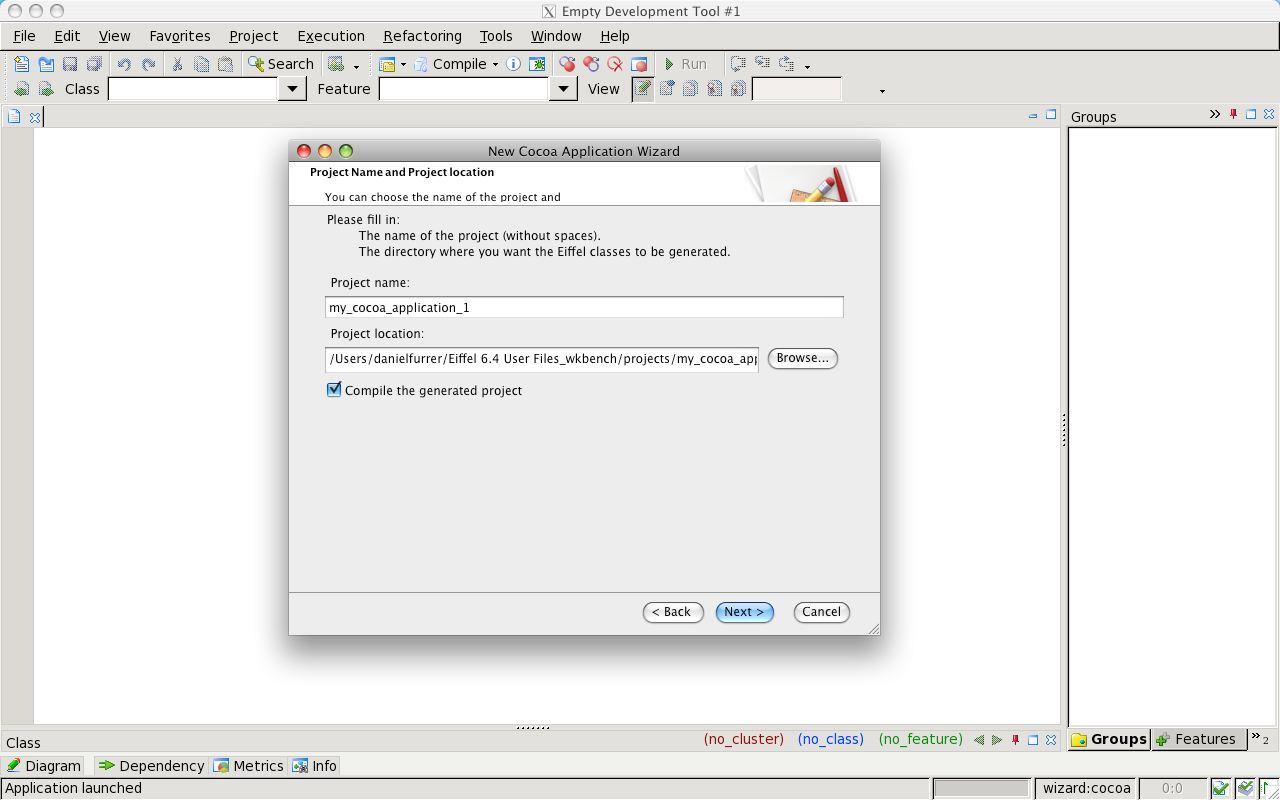Click the Undo arrow icon
Screen dimensions: 1280x800
[x=124, y=64]
